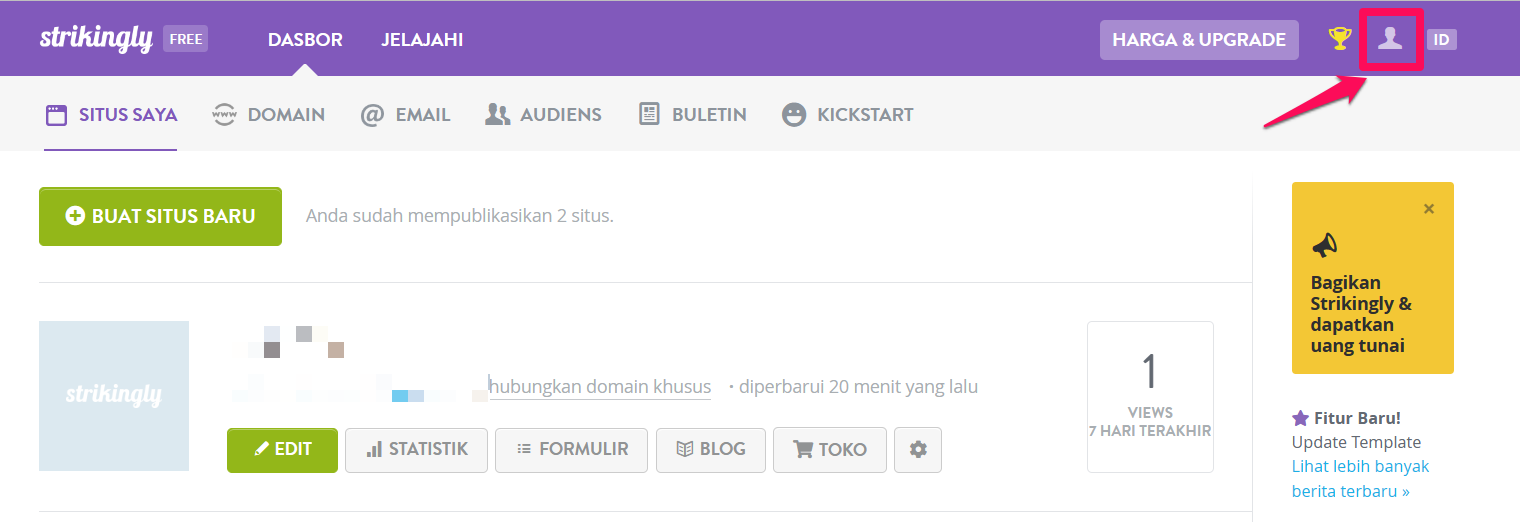The width and height of the screenshot is (1520, 522).
Task: Click BUAT SITUS BARU button
Action: point(160,216)
